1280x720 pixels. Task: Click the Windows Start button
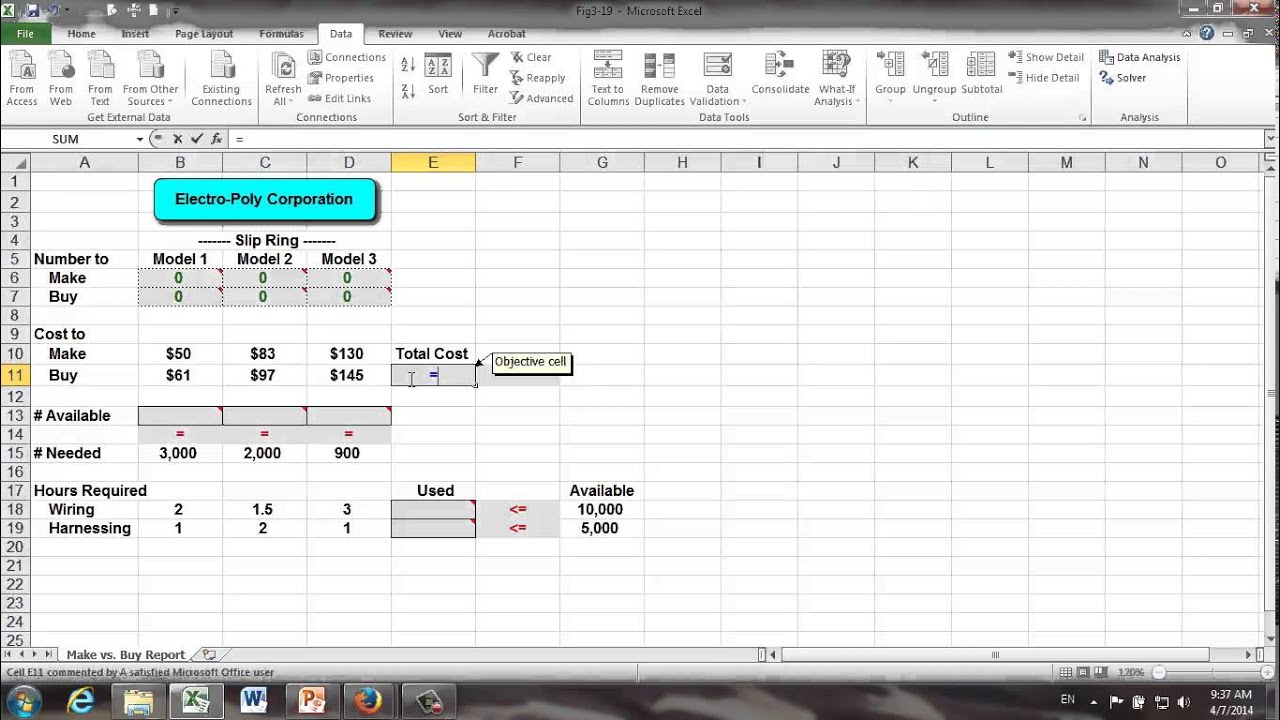pyautogui.click(x=24, y=700)
